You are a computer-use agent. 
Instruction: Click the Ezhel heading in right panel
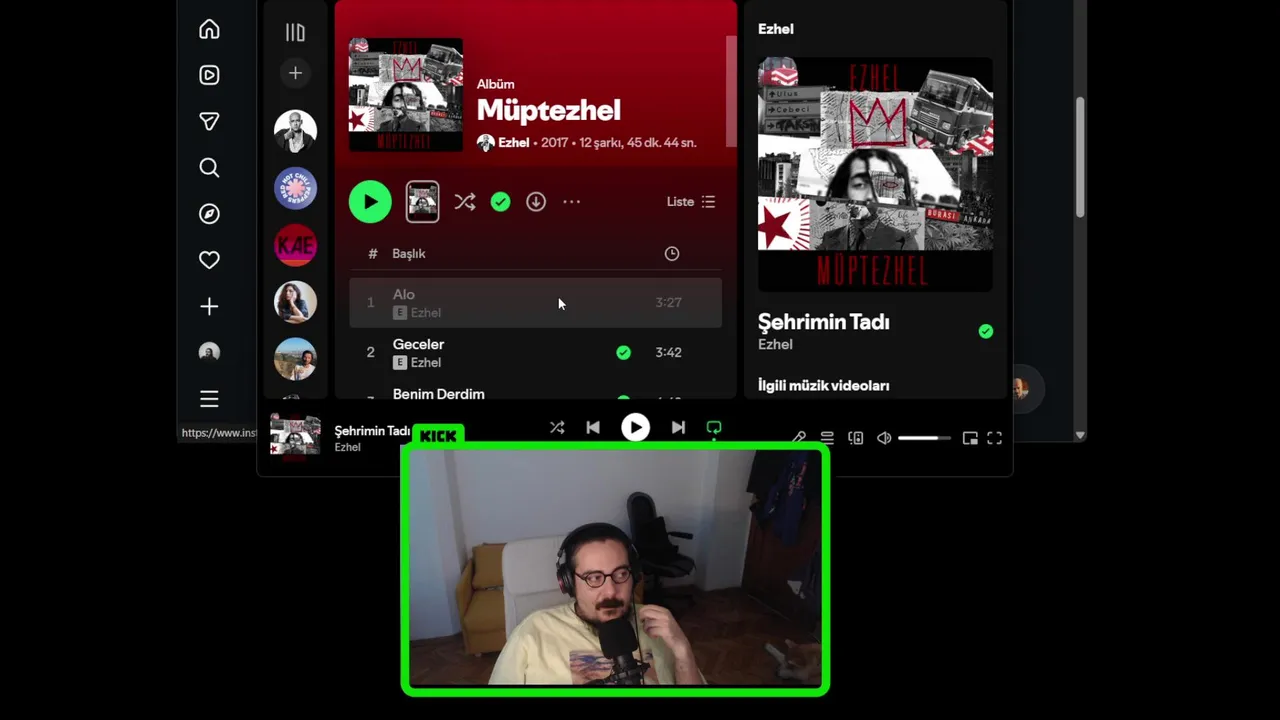coord(776,29)
